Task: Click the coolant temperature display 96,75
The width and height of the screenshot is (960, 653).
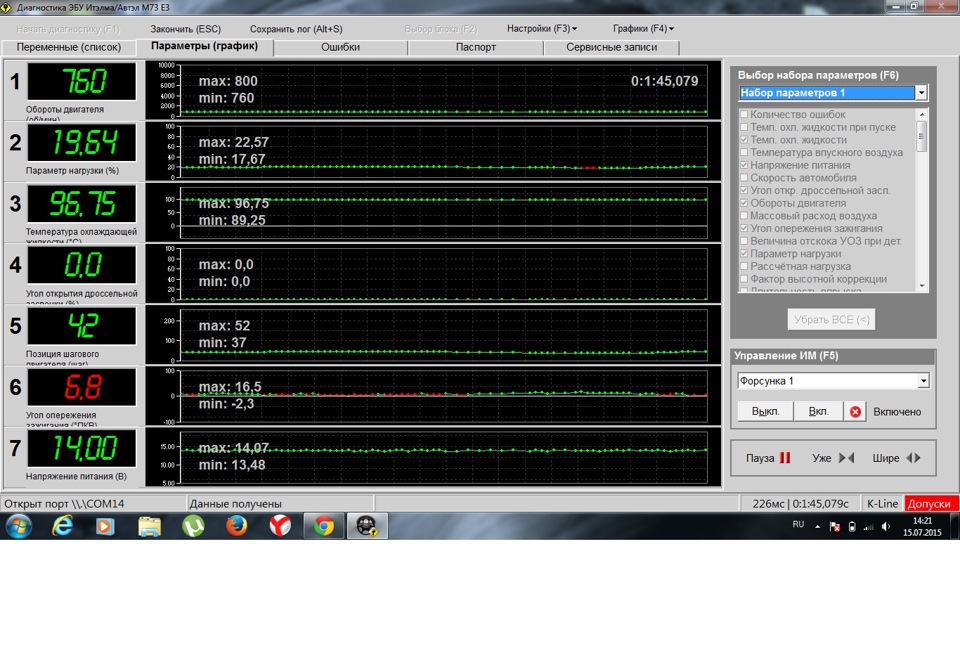Action: pos(82,204)
